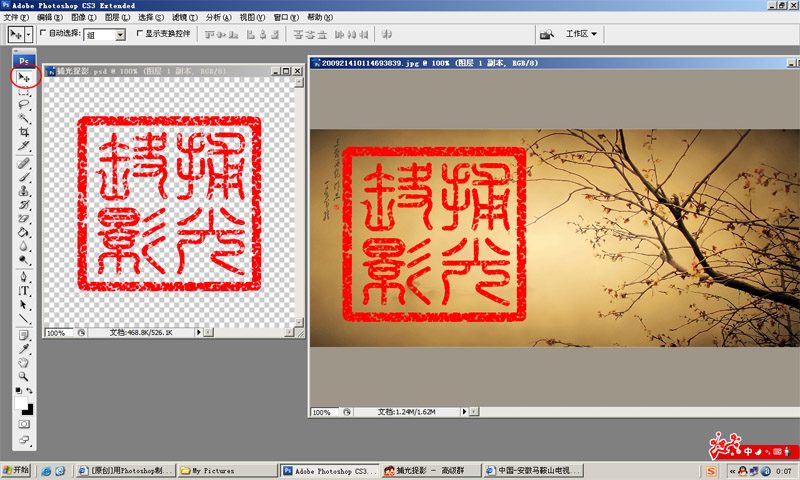Expand the 工作区 workspace dropdown
The width and height of the screenshot is (800, 480).
coord(581,34)
